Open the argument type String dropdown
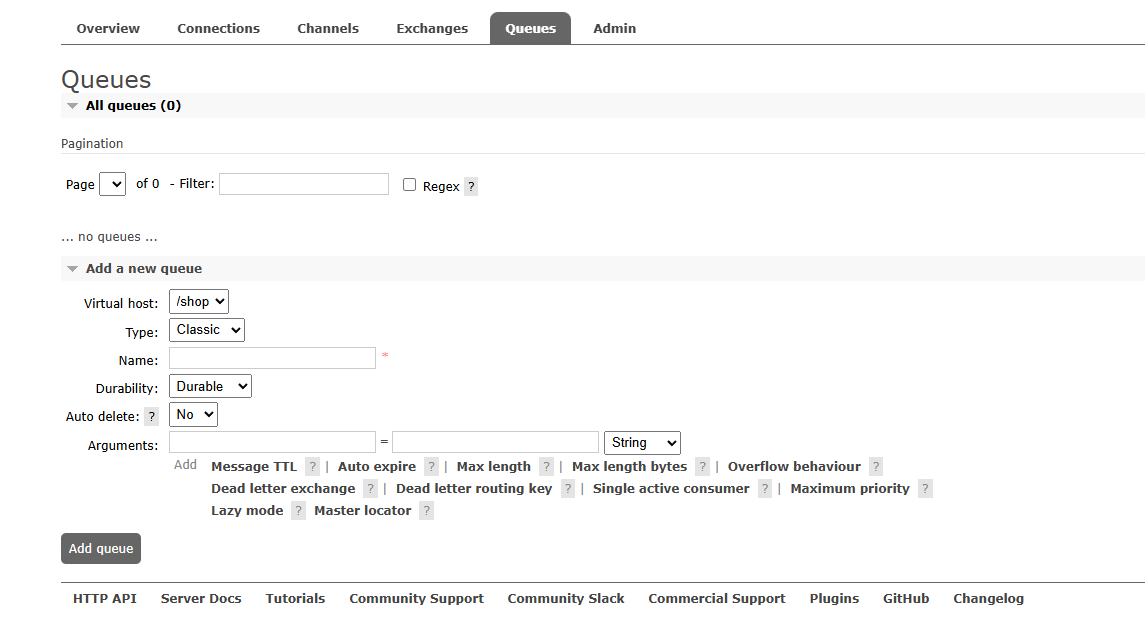This screenshot has width=1145, height=630. click(x=642, y=443)
